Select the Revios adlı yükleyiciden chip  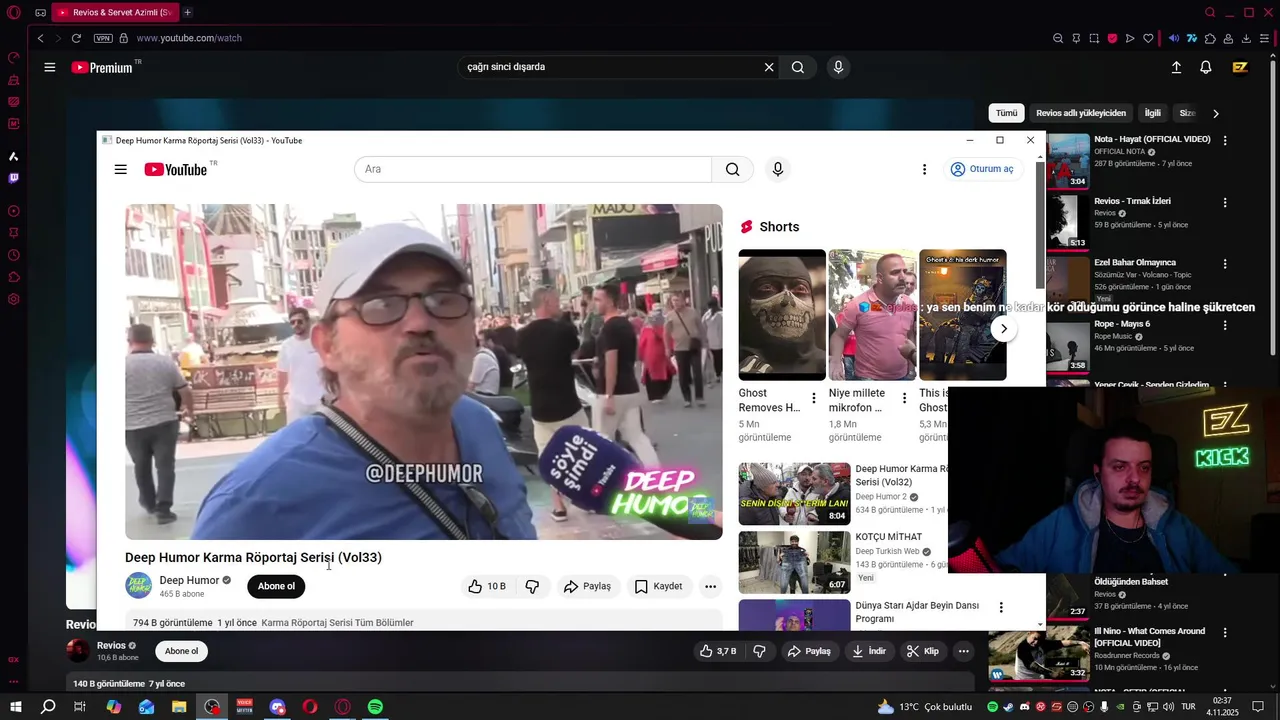[1081, 113]
